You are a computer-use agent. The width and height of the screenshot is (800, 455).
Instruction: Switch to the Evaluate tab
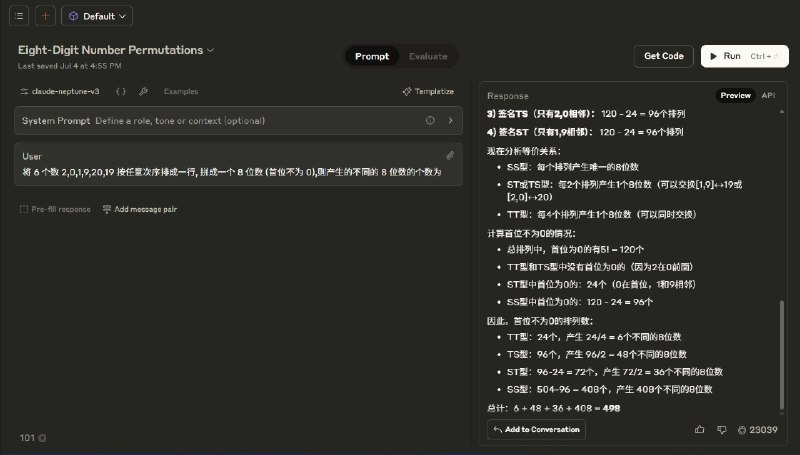click(x=428, y=56)
